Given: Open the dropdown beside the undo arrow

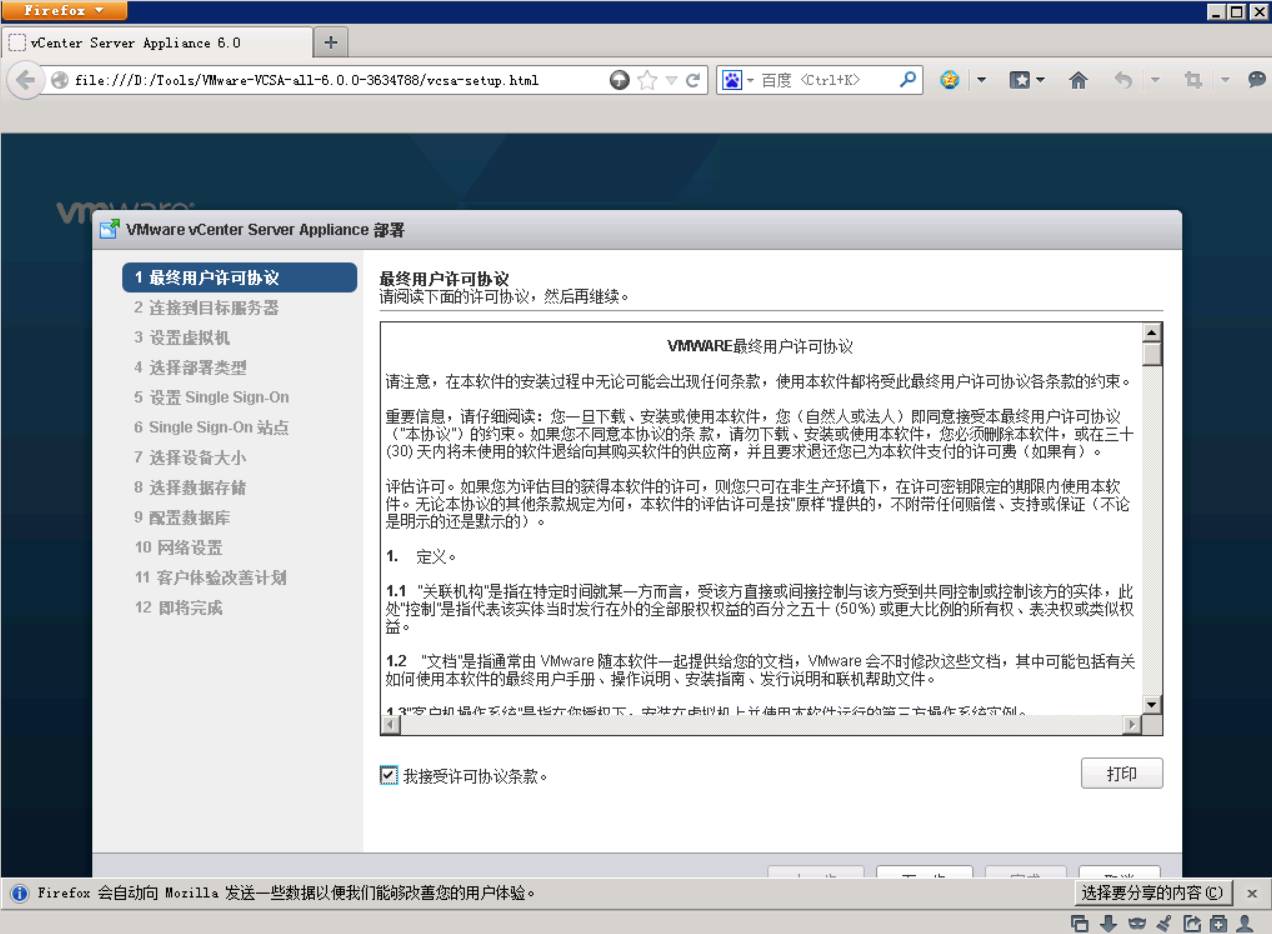Looking at the screenshot, I should [x=1153, y=80].
